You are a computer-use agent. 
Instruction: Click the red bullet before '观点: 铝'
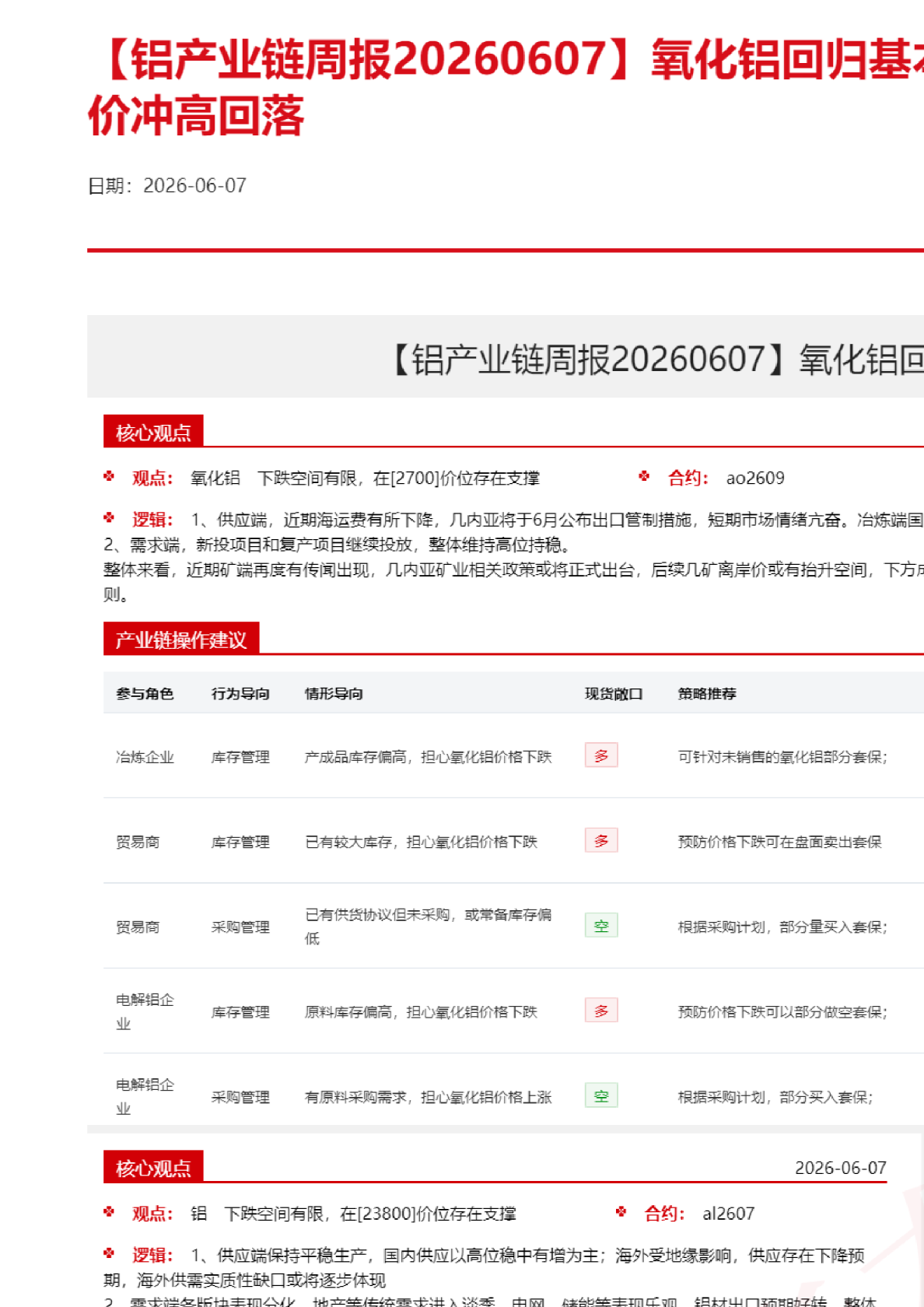[x=109, y=1211]
